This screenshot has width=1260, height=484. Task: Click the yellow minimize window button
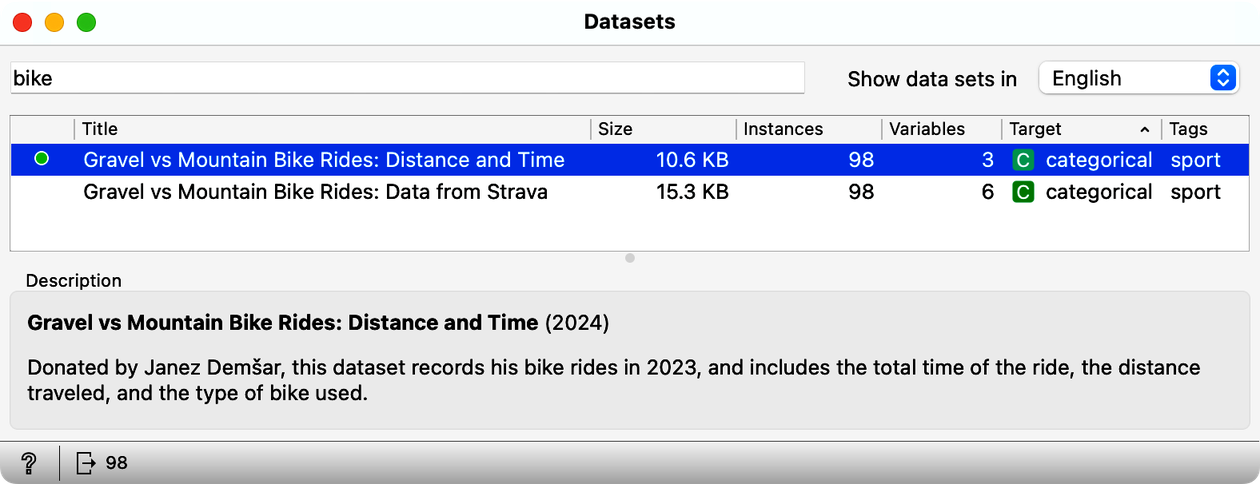[55, 22]
